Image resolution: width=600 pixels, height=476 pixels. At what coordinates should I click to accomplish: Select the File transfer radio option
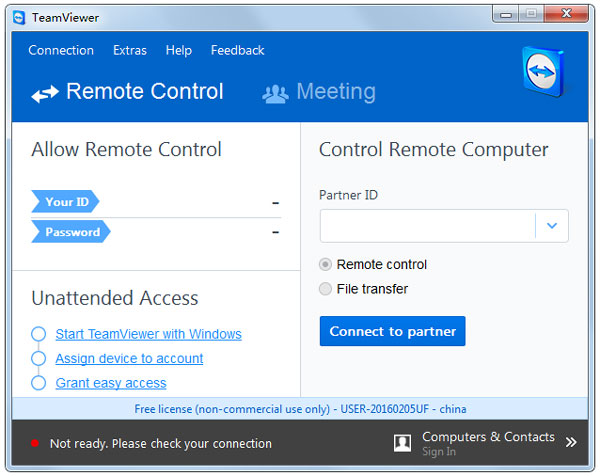pos(325,289)
